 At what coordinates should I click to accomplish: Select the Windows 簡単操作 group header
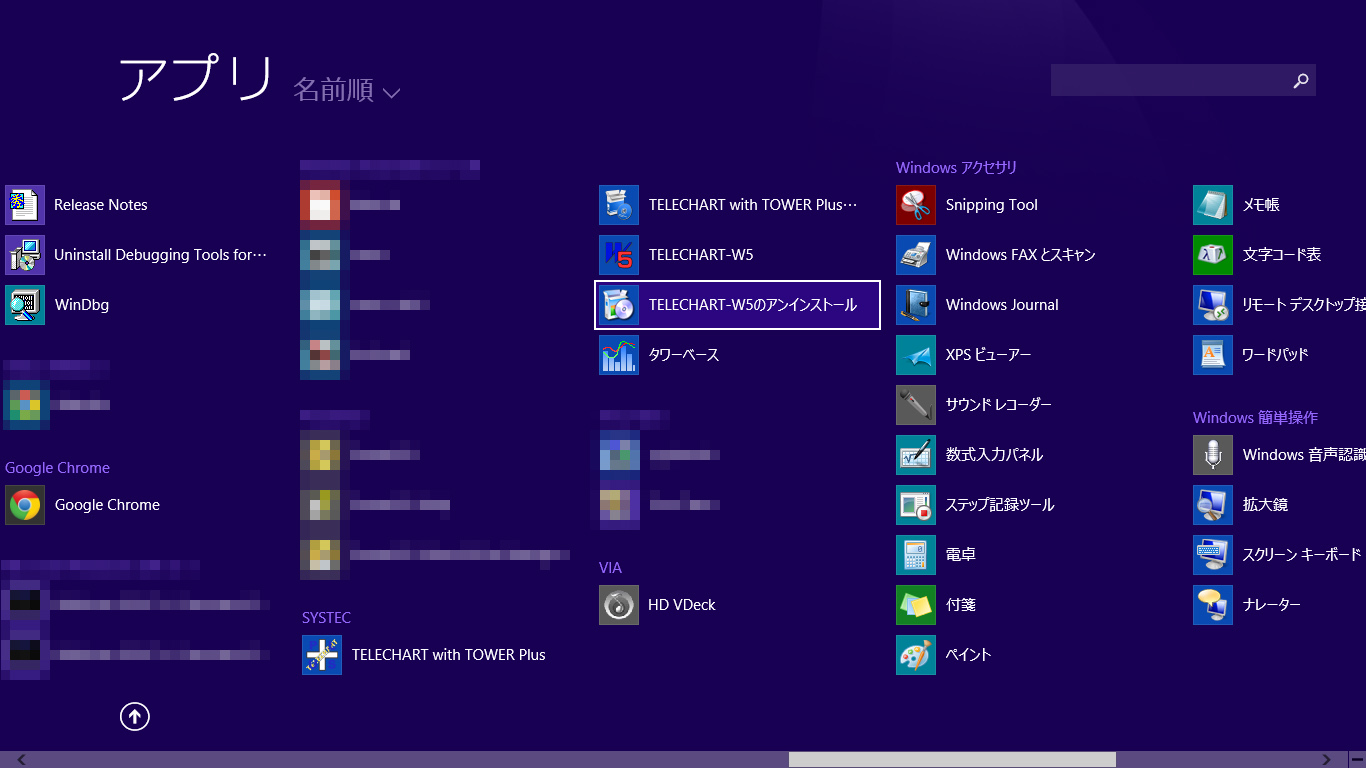pyautogui.click(x=1255, y=418)
